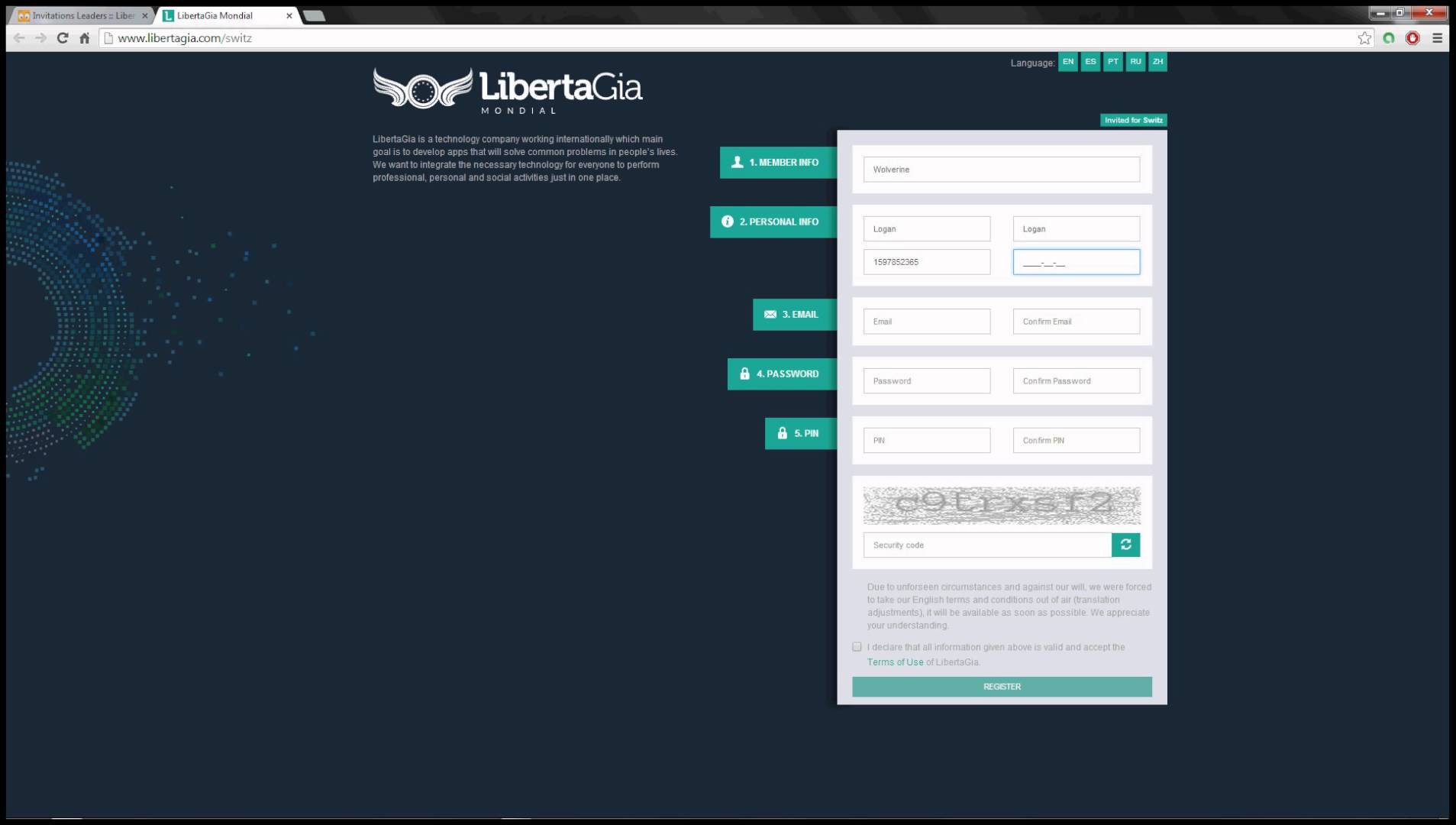The image size is (1456, 825).
Task: Focus the PIN input field
Action: (x=927, y=441)
